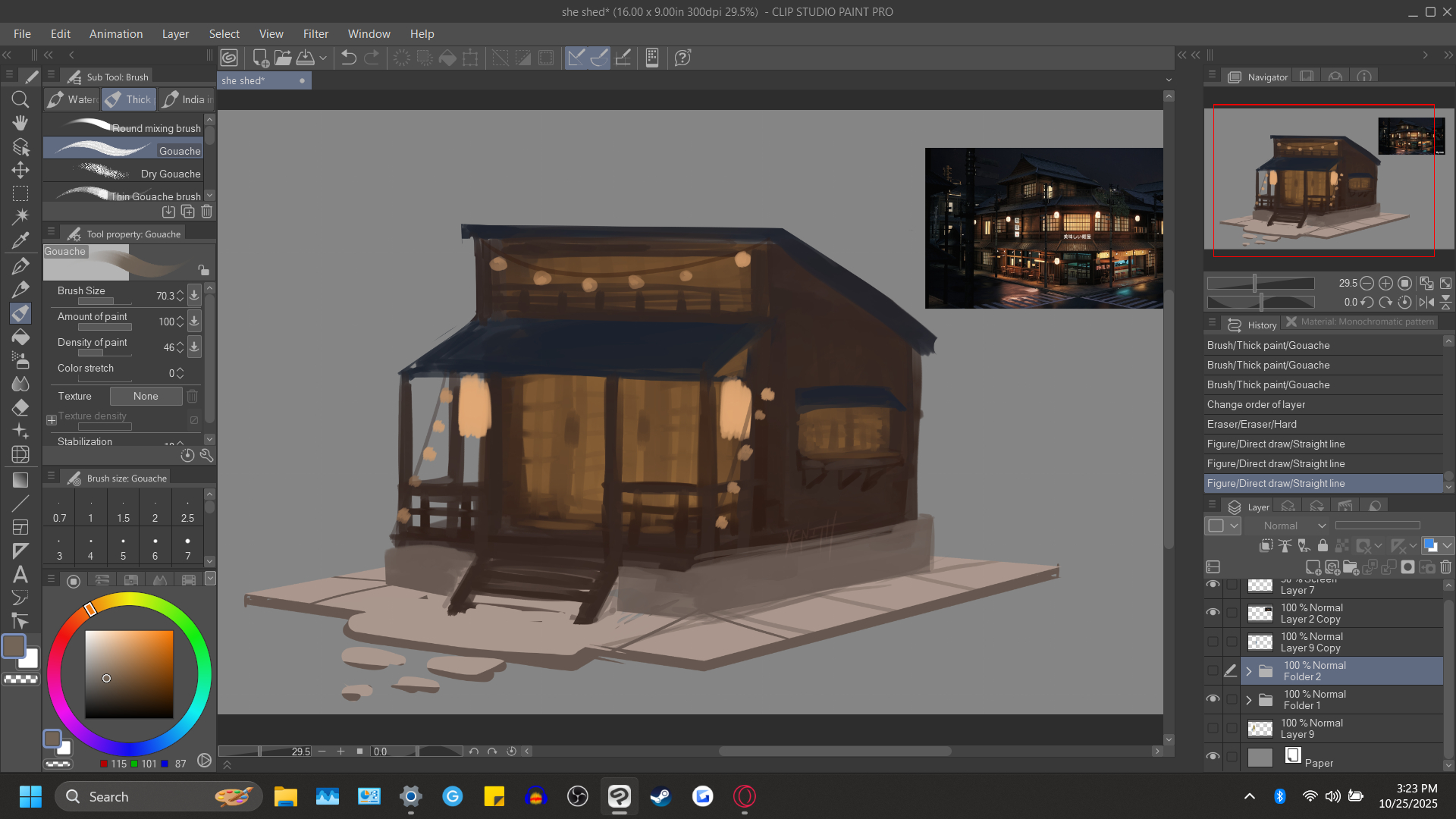The width and height of the screenshot is (1456, 819).
Task: Select the Zoom magnifier tool
Action: point(20,99)
